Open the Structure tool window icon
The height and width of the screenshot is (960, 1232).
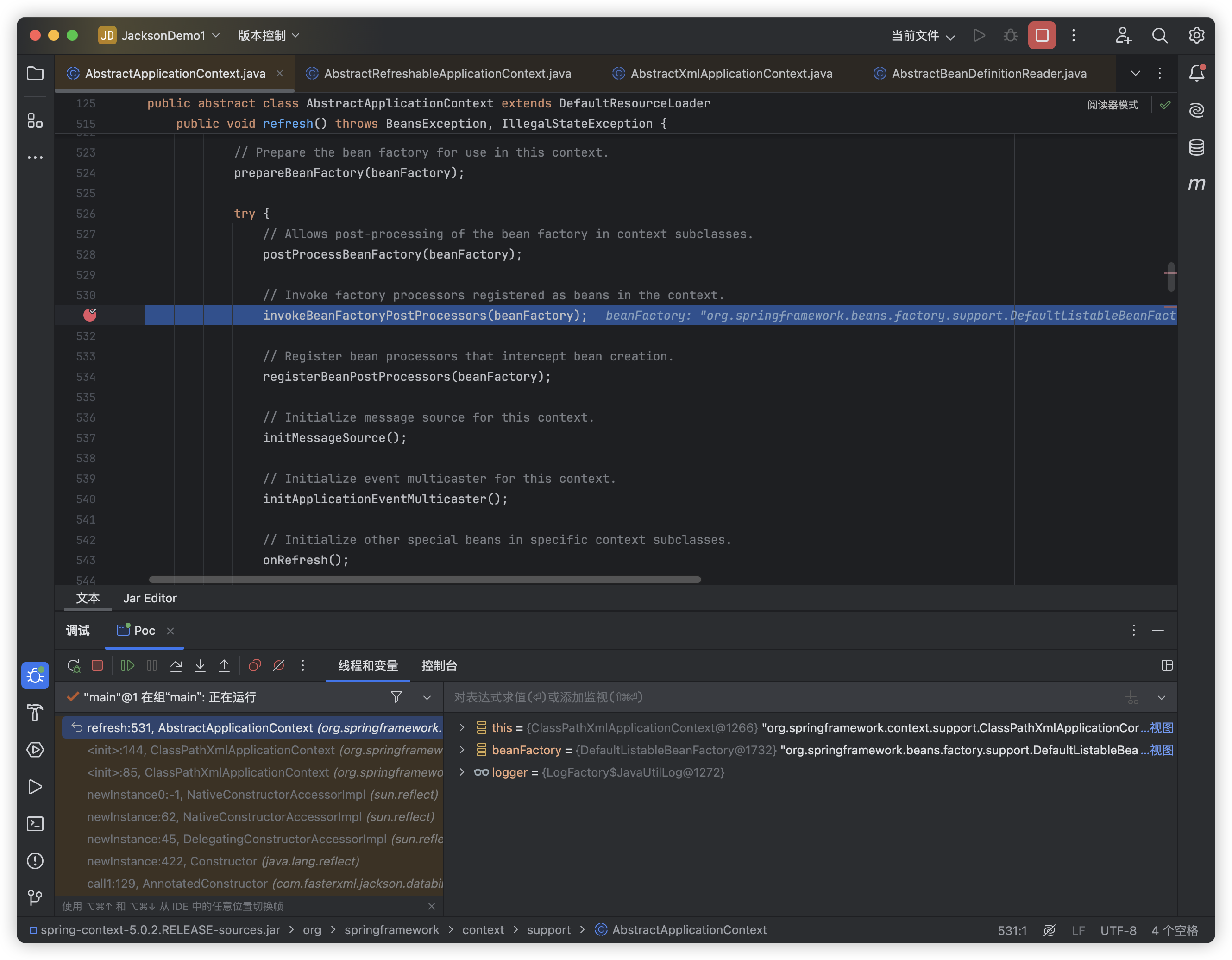tap(35, 120)
